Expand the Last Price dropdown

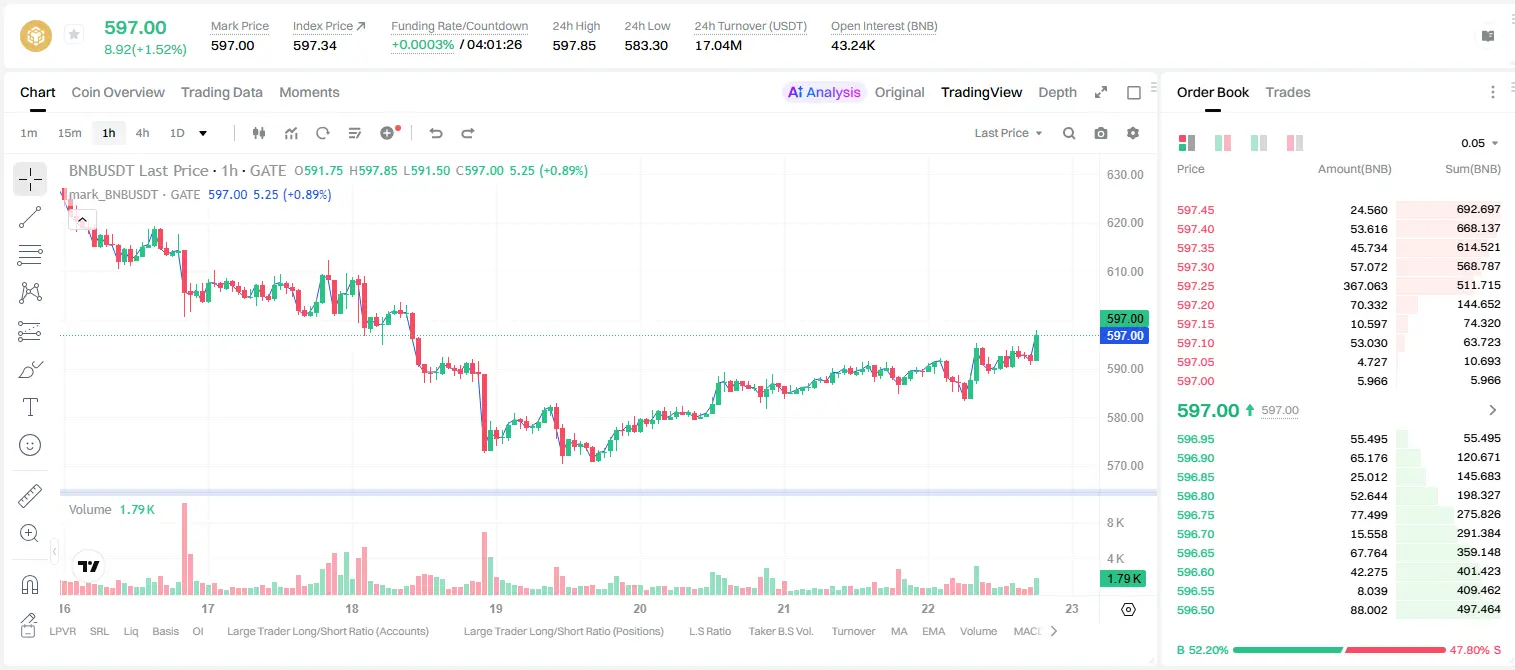pyautogui.click(x=1008, y=133)
